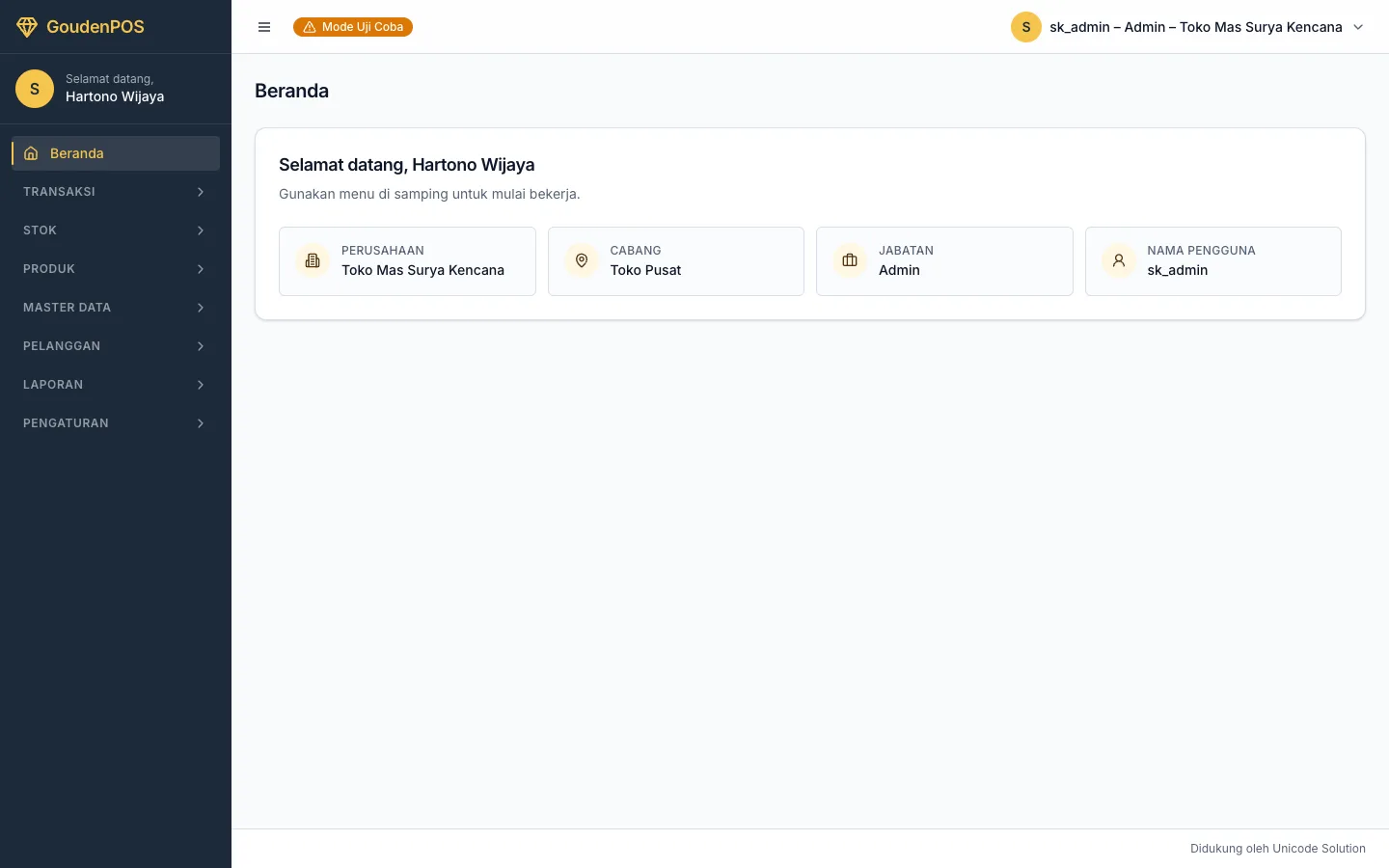Viewport: 1389px width, 868px height.
Task: Click the yellow S avatar in the top bar
Action: point(1026,27)
